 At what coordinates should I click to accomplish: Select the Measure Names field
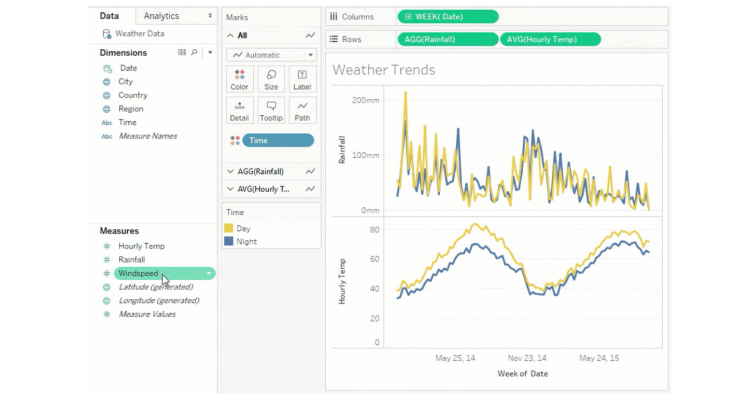(x=148, y=136)
